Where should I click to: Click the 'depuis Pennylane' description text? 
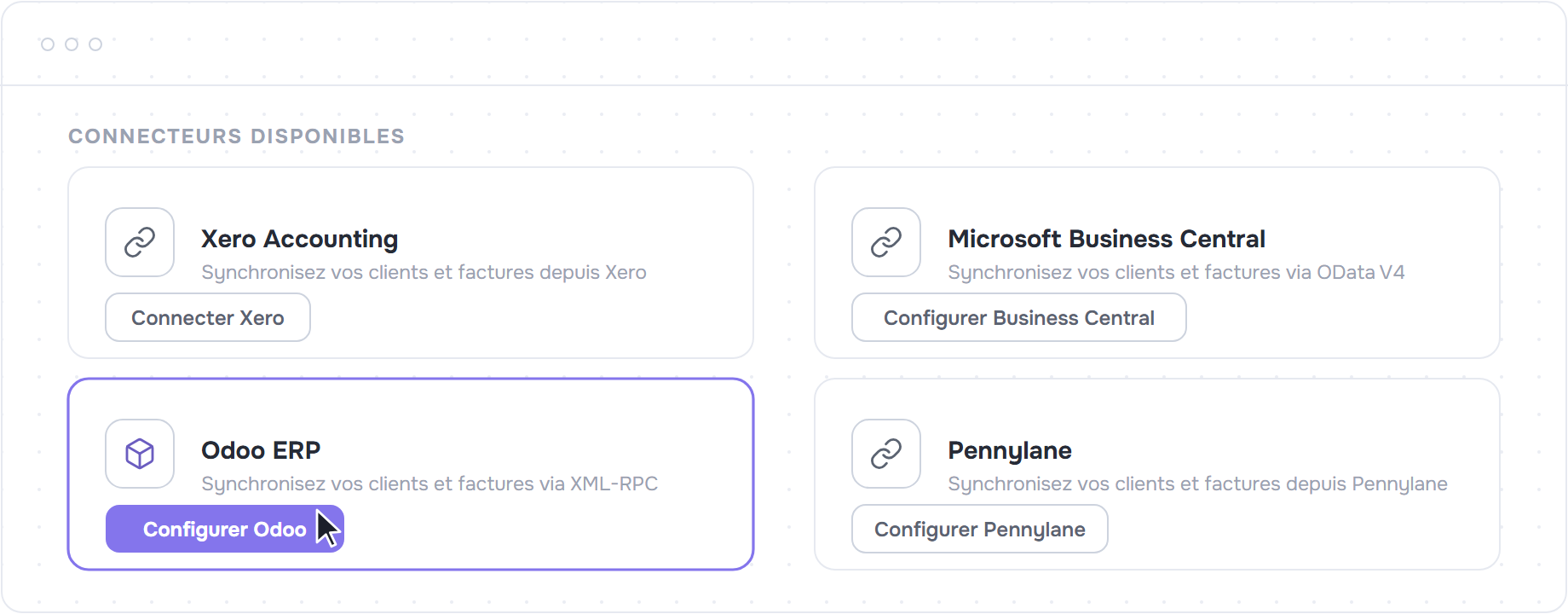pyautogui.click(x=1197, y=484)
